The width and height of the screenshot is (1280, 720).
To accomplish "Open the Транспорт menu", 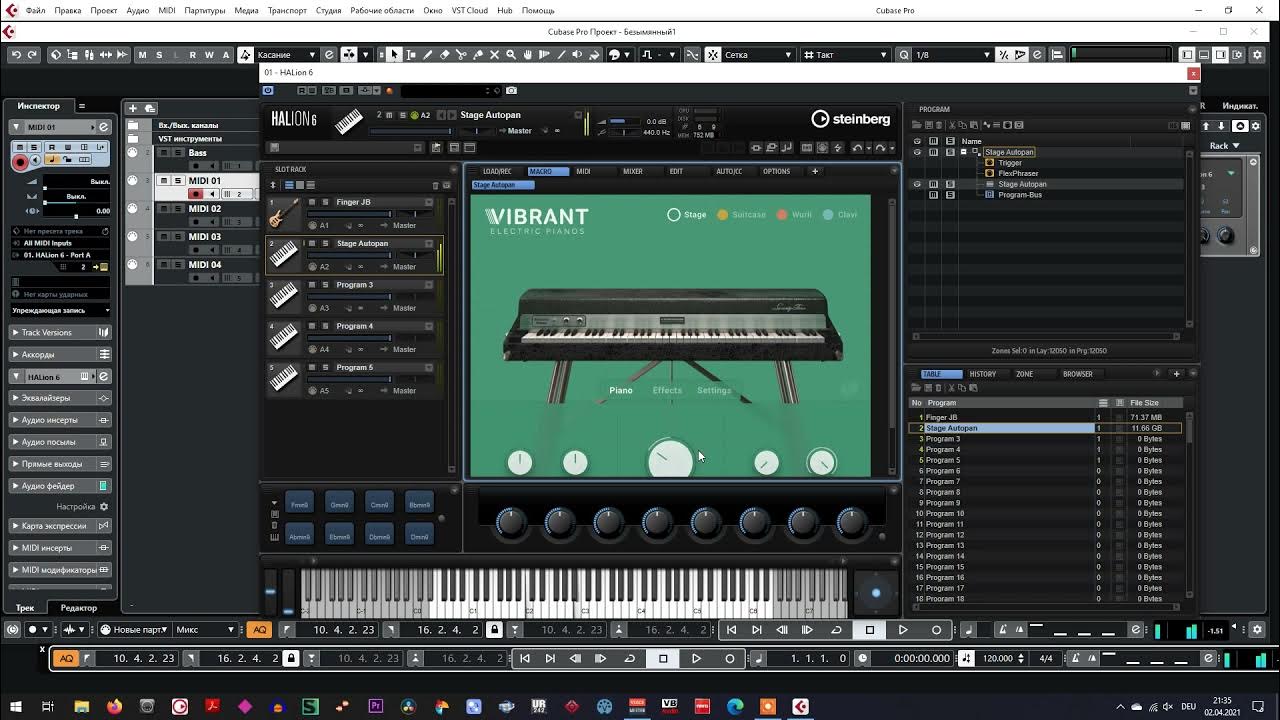I will [288, 10].
